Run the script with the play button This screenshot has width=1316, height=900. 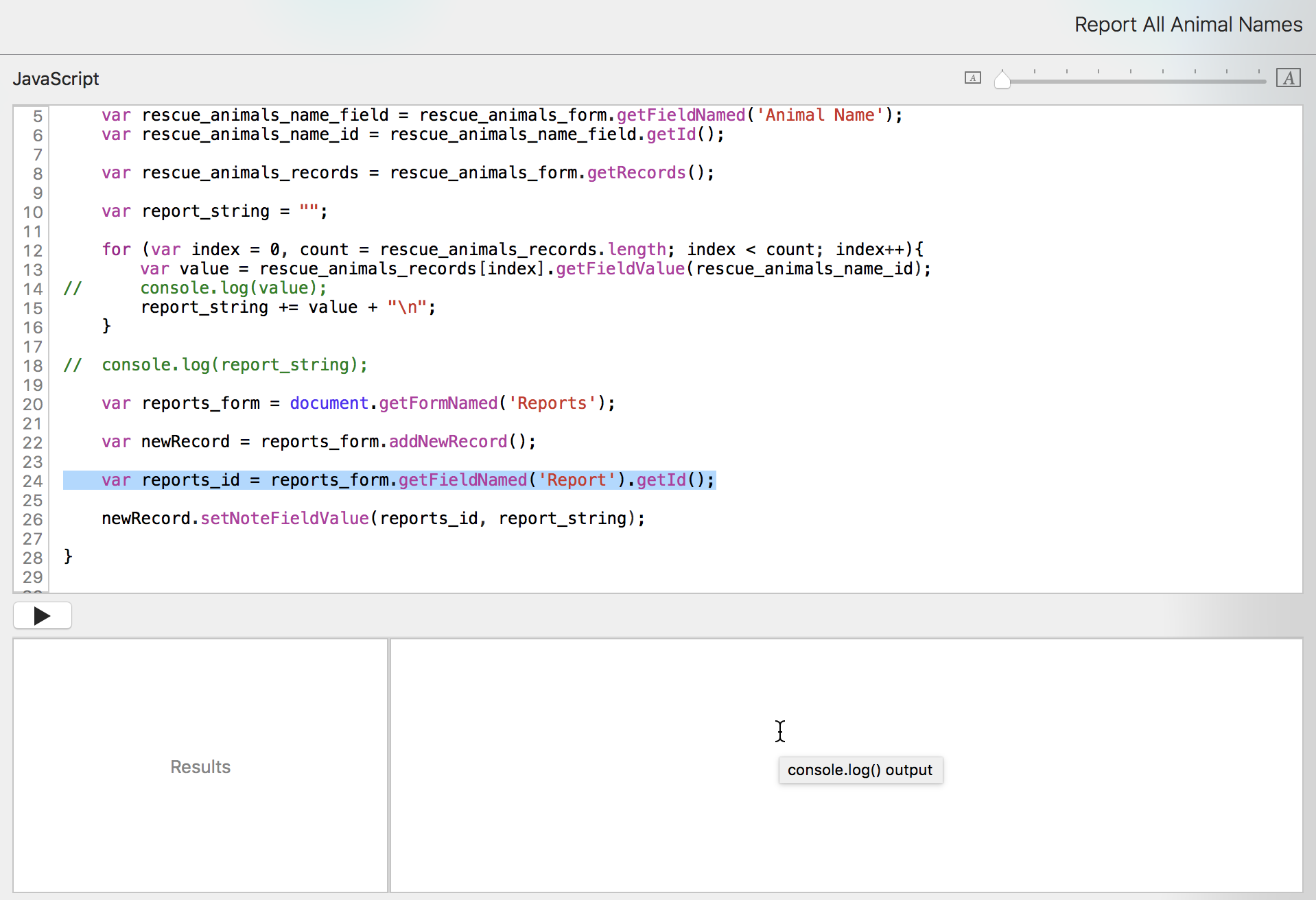(43, 615)
